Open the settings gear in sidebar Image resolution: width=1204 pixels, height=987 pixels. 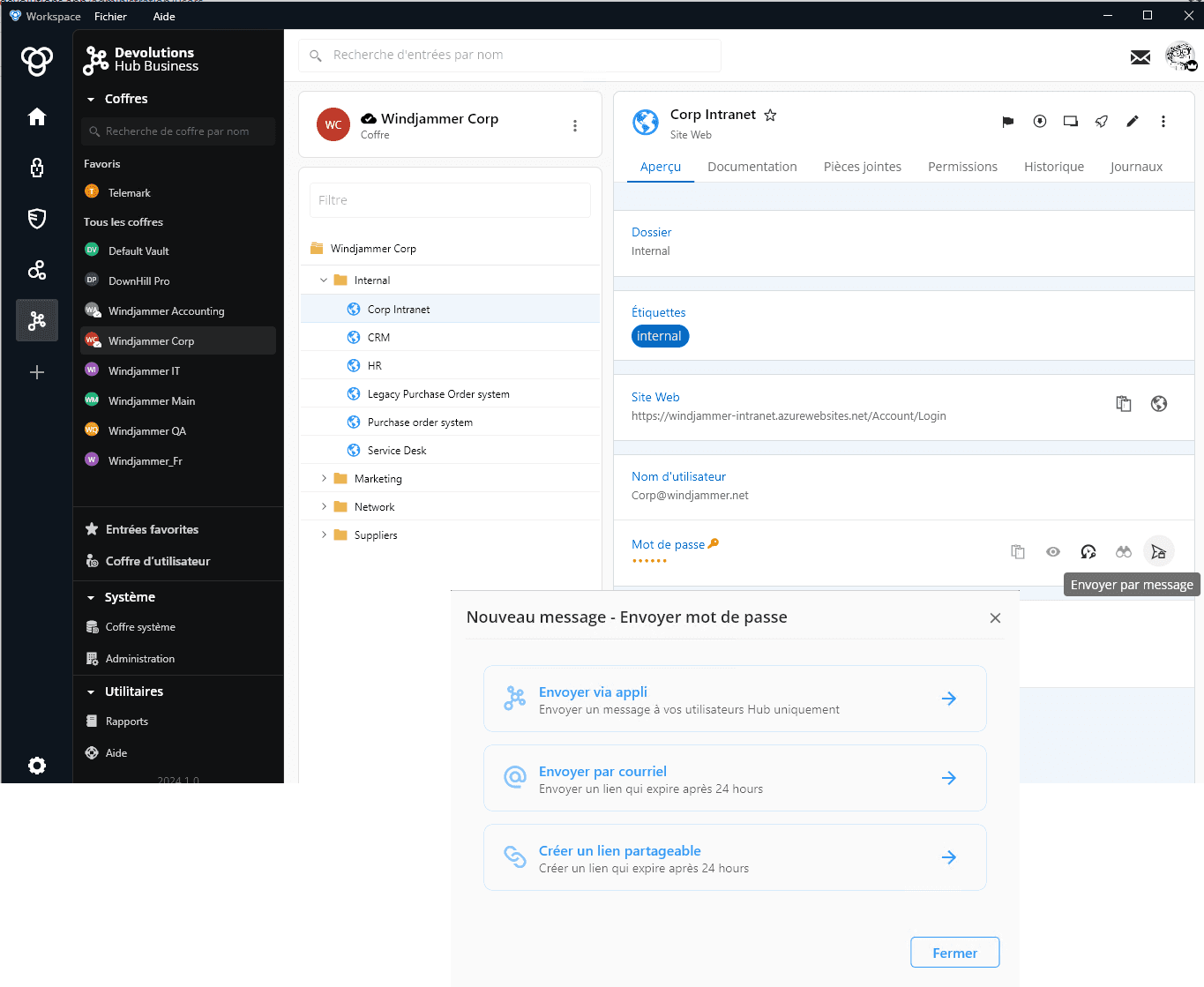[x=37, y=766]
